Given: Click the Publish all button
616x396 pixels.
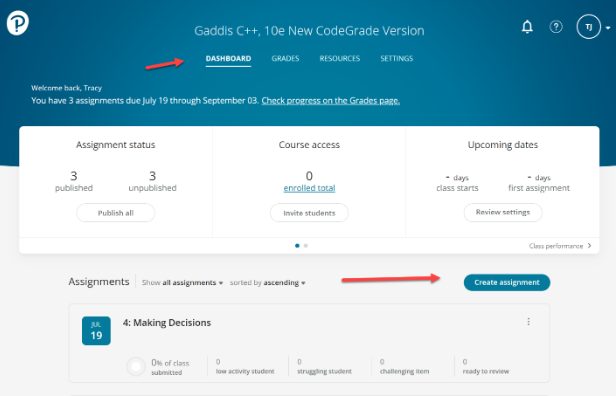Looking at the screenshot, I should point(116,213).
